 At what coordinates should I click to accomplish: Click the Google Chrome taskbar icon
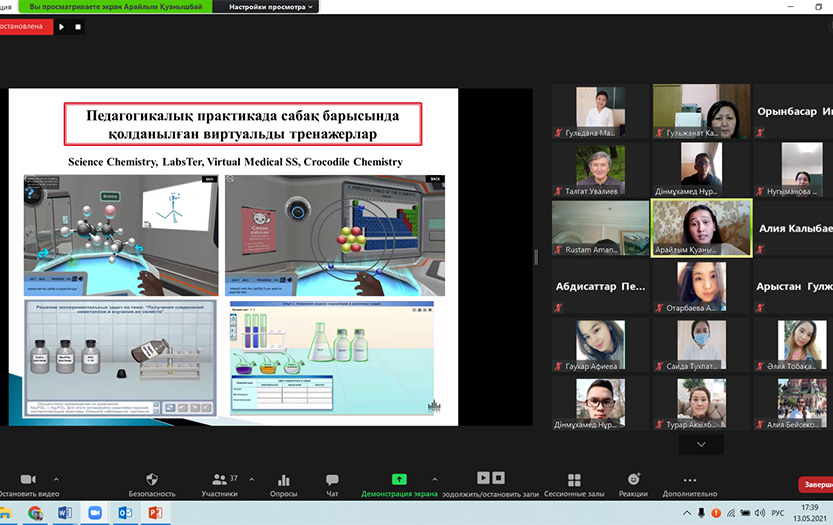coord(35,513)
